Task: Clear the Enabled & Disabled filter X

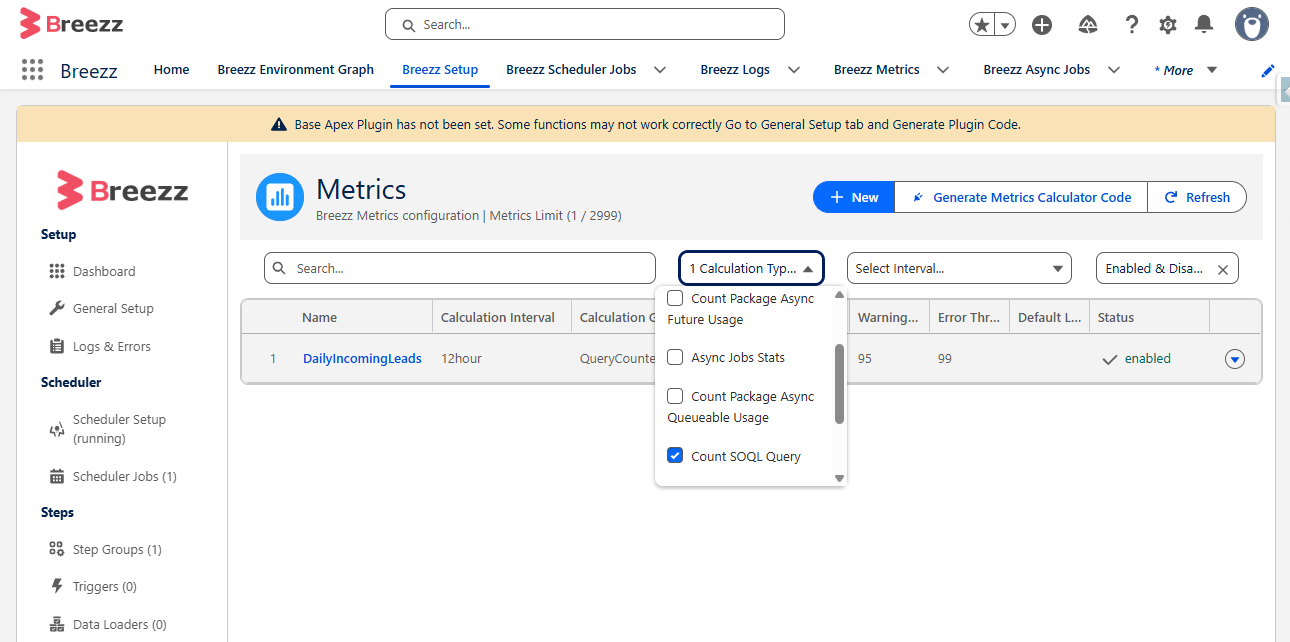Action: pos(1223,269)
